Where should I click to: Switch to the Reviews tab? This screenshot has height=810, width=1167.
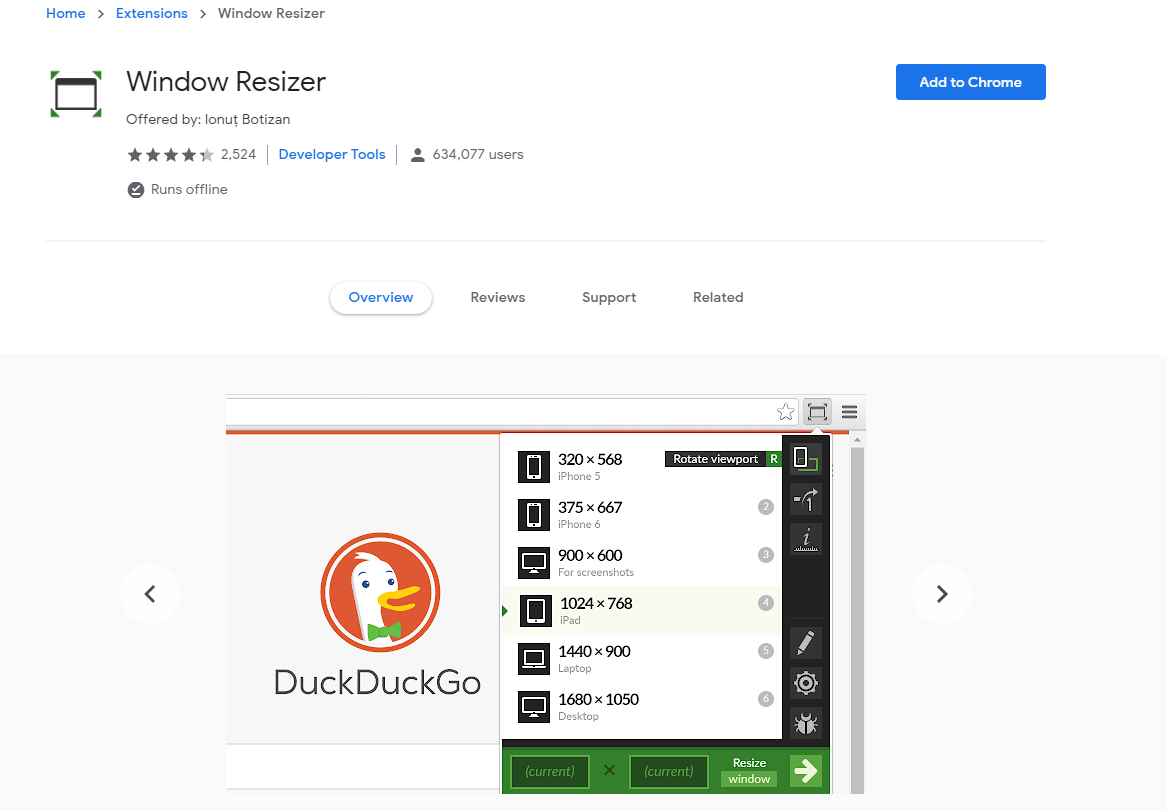[x=497, y=297]
